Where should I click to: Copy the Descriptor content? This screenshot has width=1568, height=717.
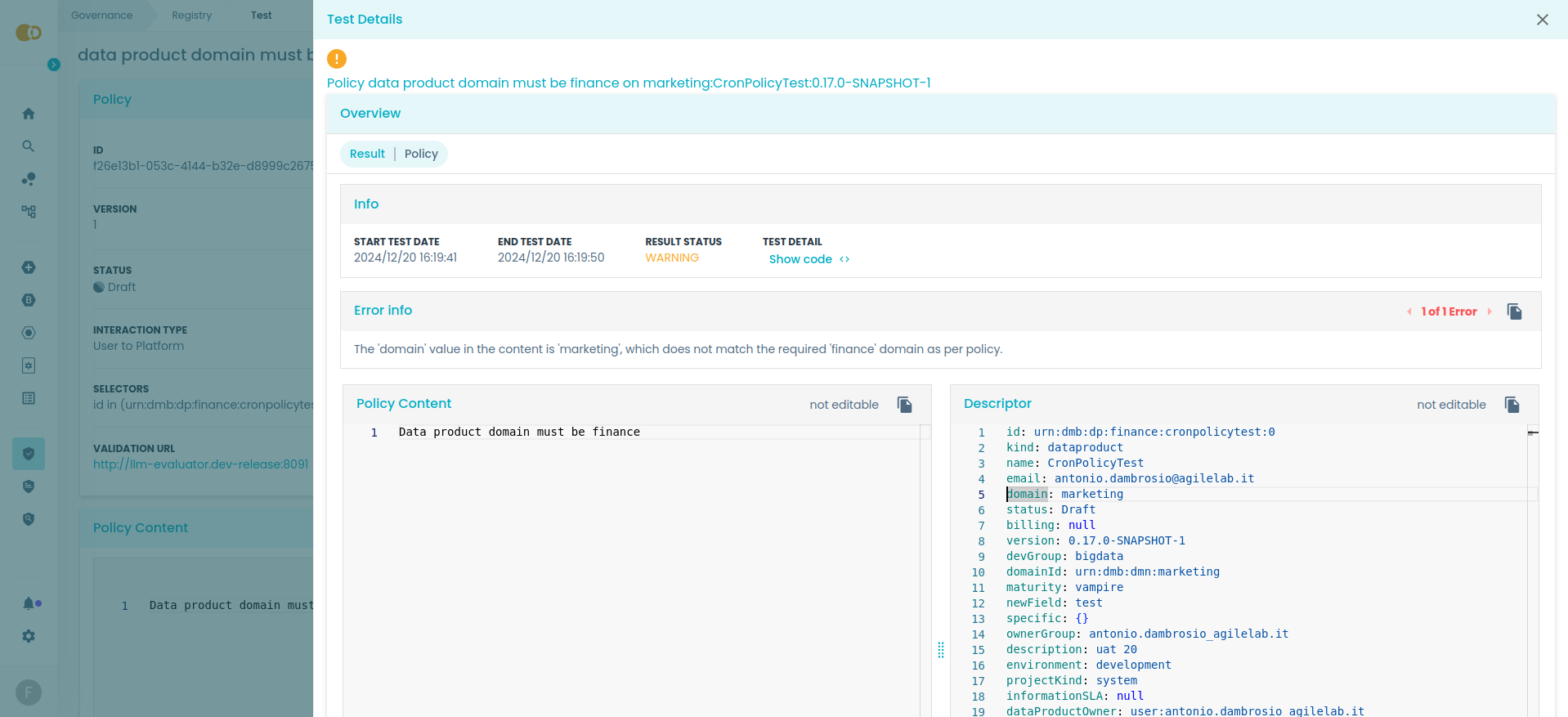[x=1512, y=405]
